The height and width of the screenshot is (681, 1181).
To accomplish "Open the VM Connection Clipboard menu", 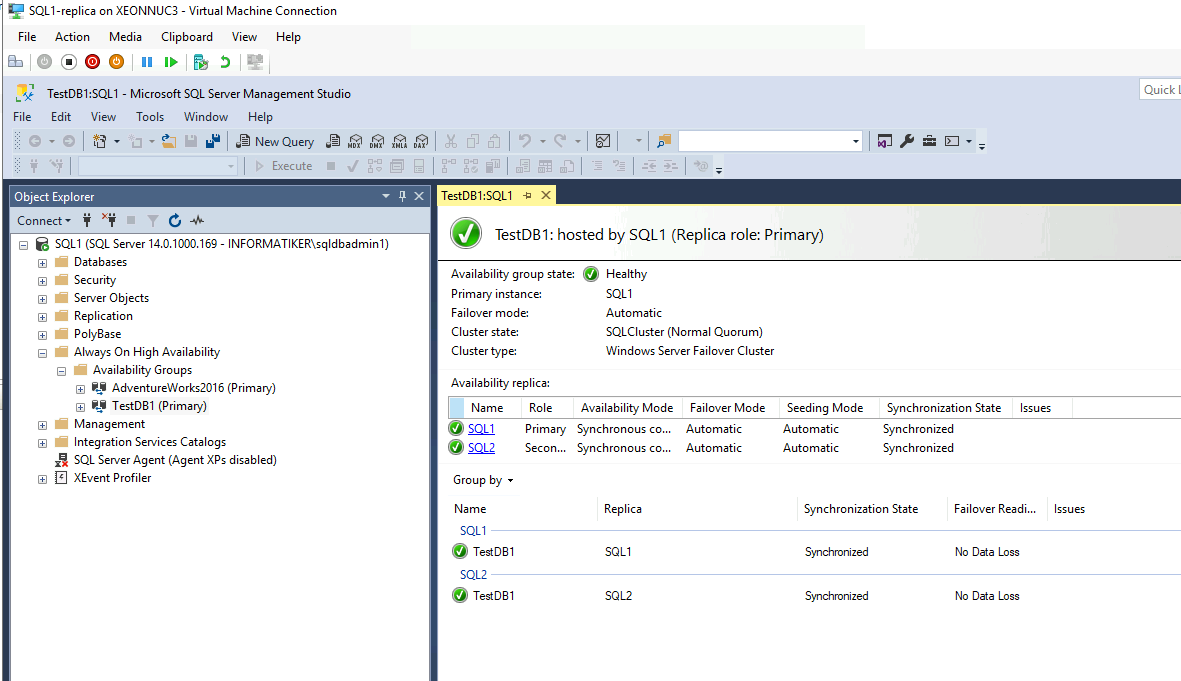I will [187, 37].
